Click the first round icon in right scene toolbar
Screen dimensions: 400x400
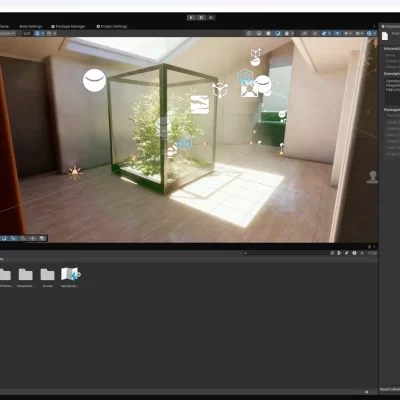[249, 33]
